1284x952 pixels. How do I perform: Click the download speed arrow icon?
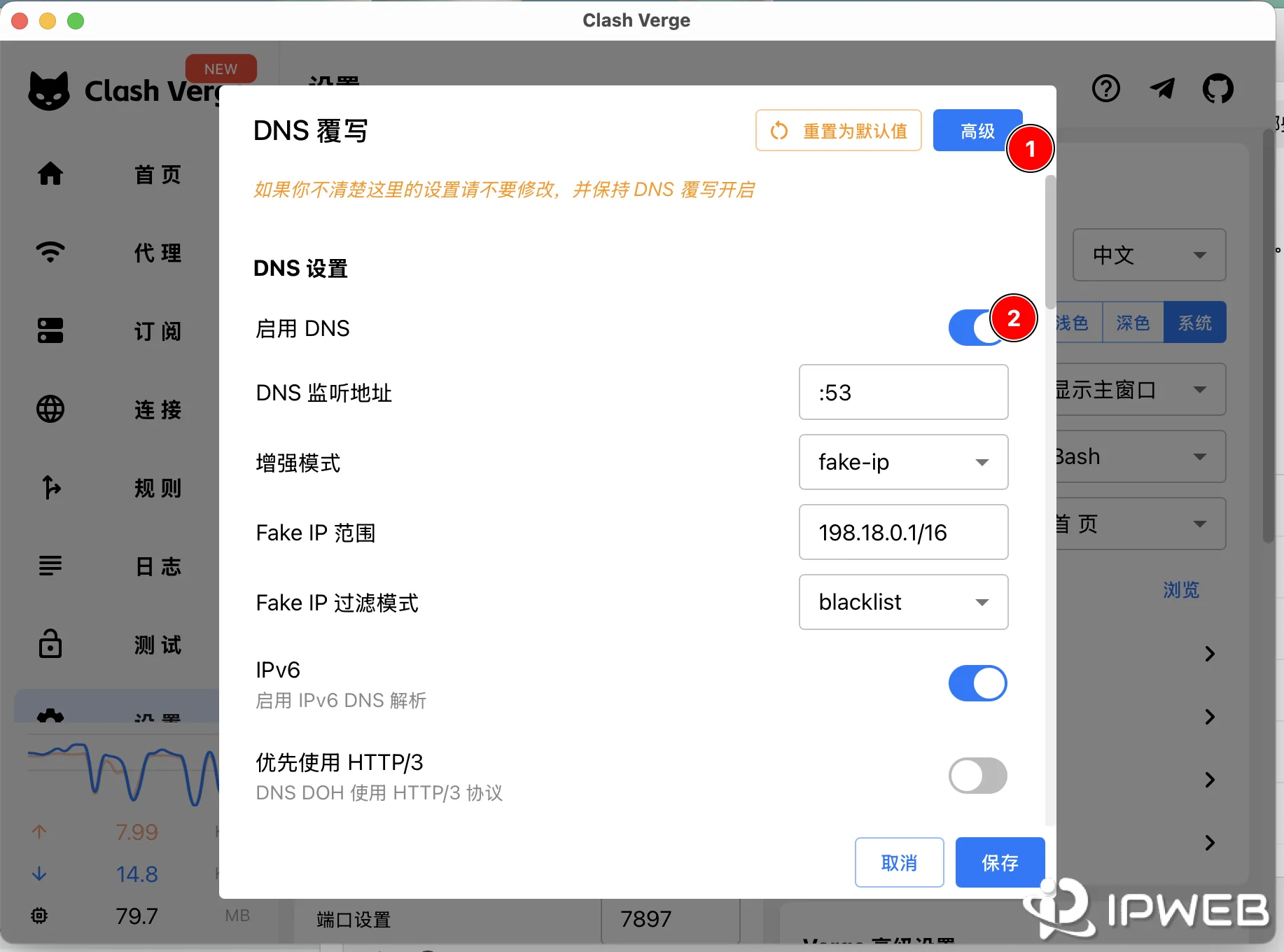39,874
